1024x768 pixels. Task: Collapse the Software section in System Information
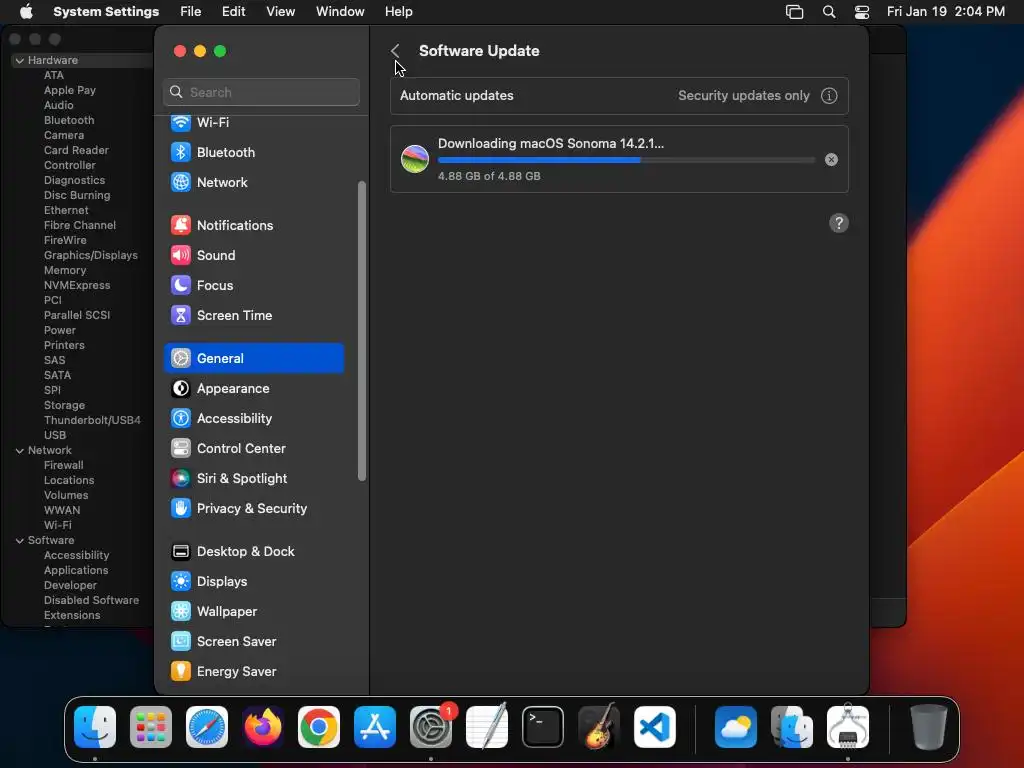coord(20,541)
